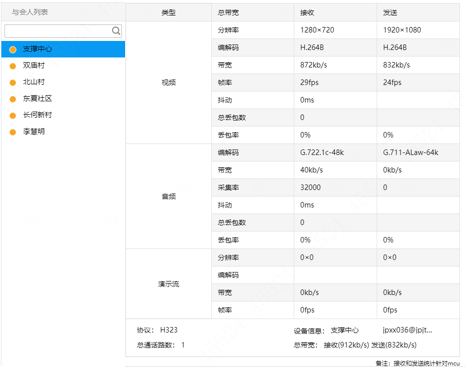Click the 视频 type cell
Image resolution: width=465 pixels, height=371 pixels.
coord(169,83)
